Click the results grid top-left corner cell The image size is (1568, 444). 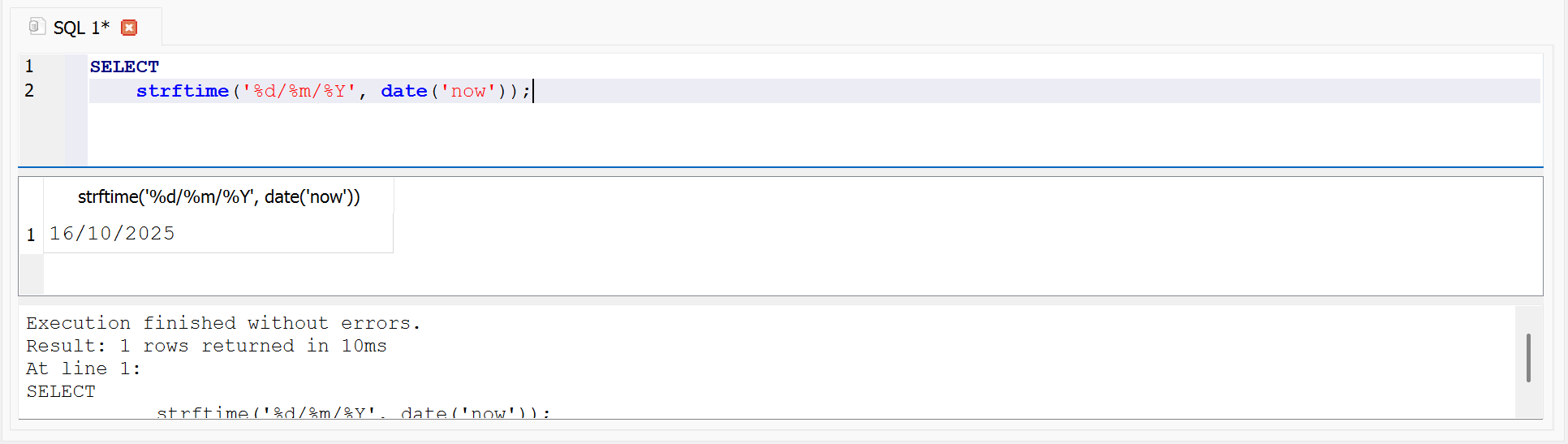click(31, 196)
